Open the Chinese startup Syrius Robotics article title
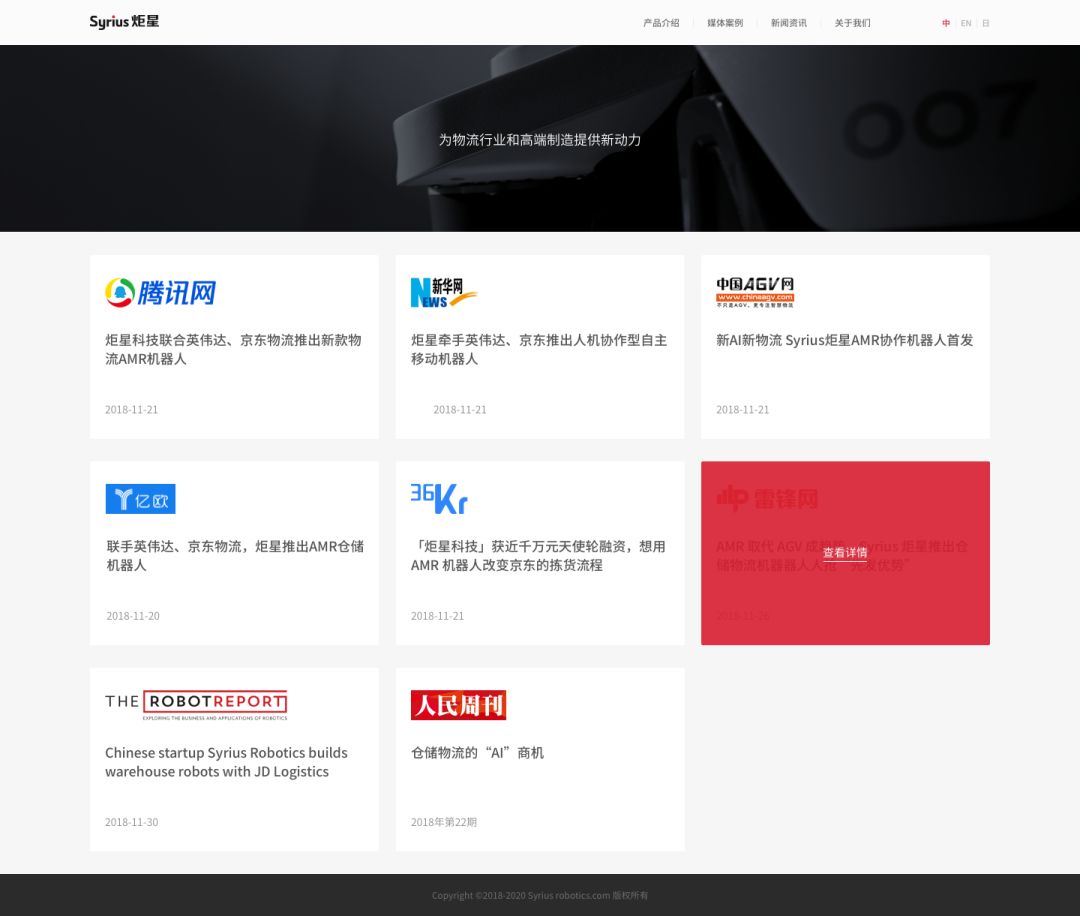The width and height of the screenshot is (1080, 916). 226,762
